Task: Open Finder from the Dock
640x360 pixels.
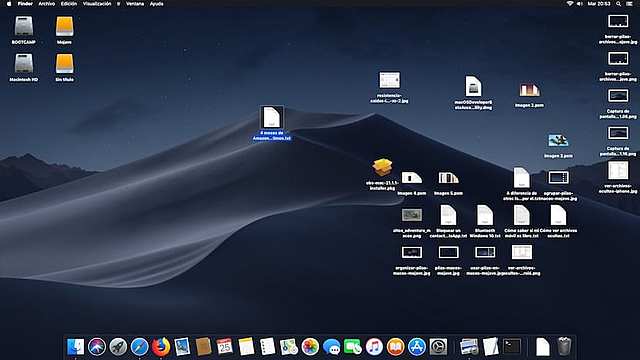Action: click(x=76, y=347)
